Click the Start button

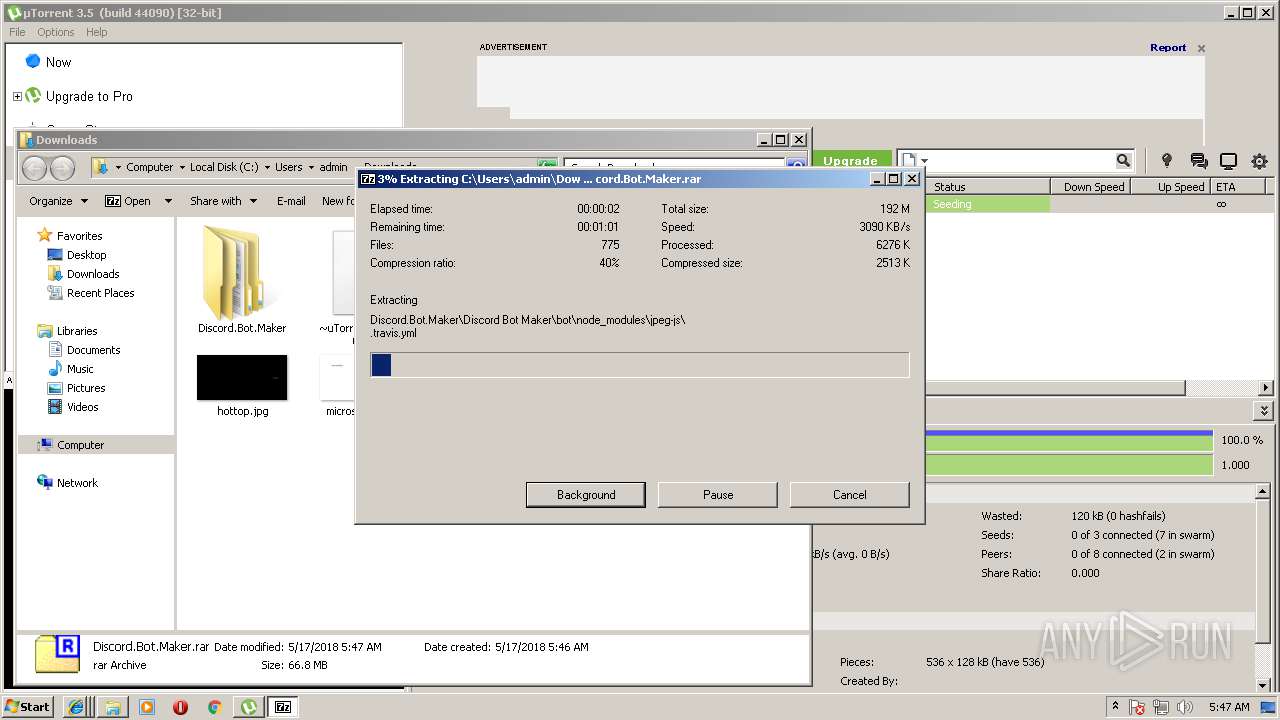pos(27,707)
